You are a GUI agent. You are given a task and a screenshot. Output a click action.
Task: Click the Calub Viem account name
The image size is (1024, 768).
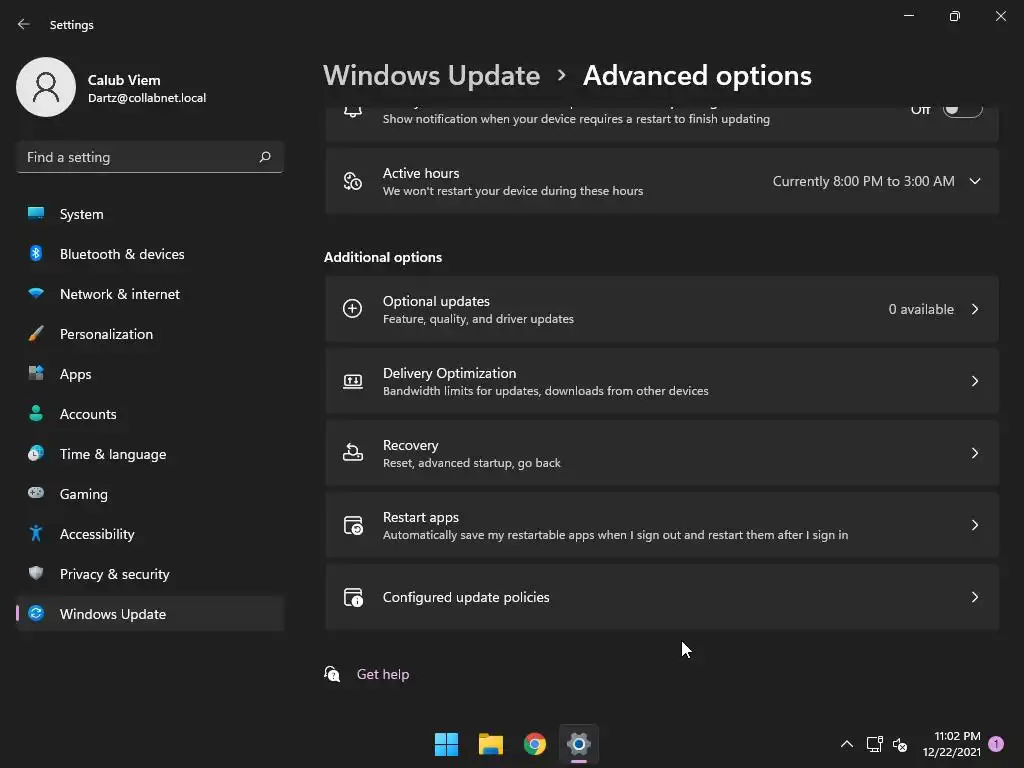(124, 80)
